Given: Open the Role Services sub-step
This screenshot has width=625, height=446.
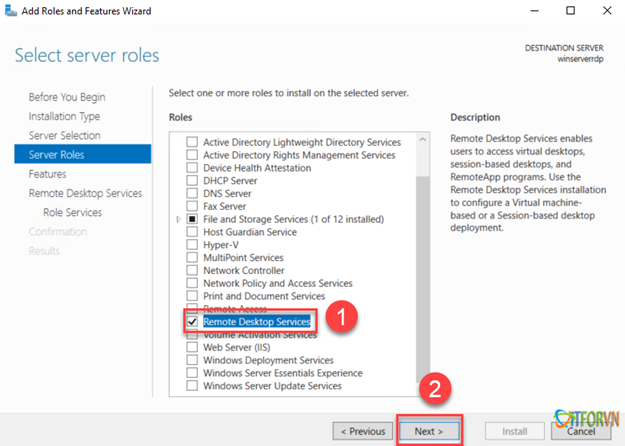Looking at the screenshot, I should (72, 212).
